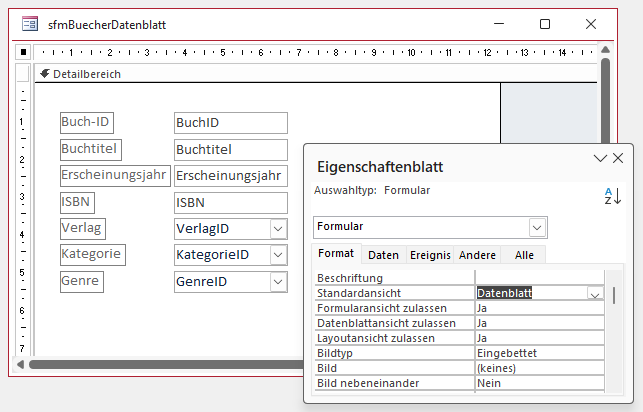The width and height of the screenshot is (643, 412).
Task: Close the sfmBuecherDatenblatt window
Action: tap(591, 24)
